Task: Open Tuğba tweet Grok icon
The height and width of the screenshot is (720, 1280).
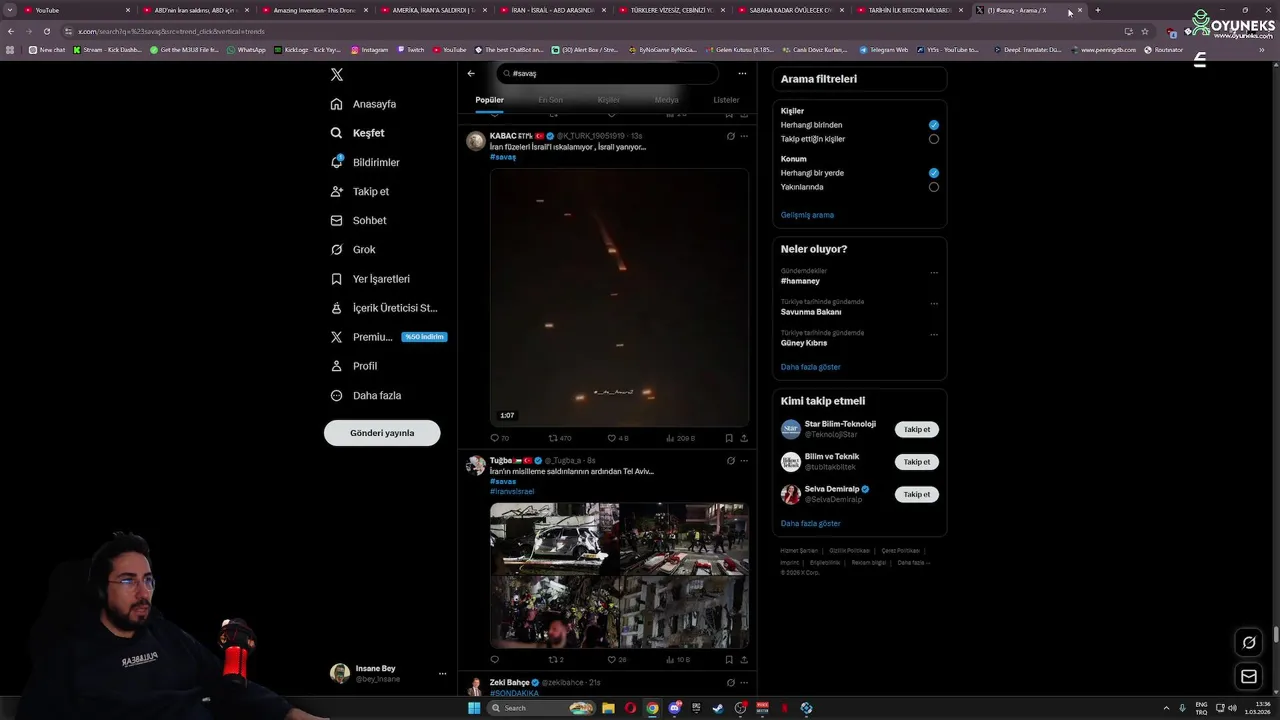Action: pyautogui.click(x=730, y=461)
